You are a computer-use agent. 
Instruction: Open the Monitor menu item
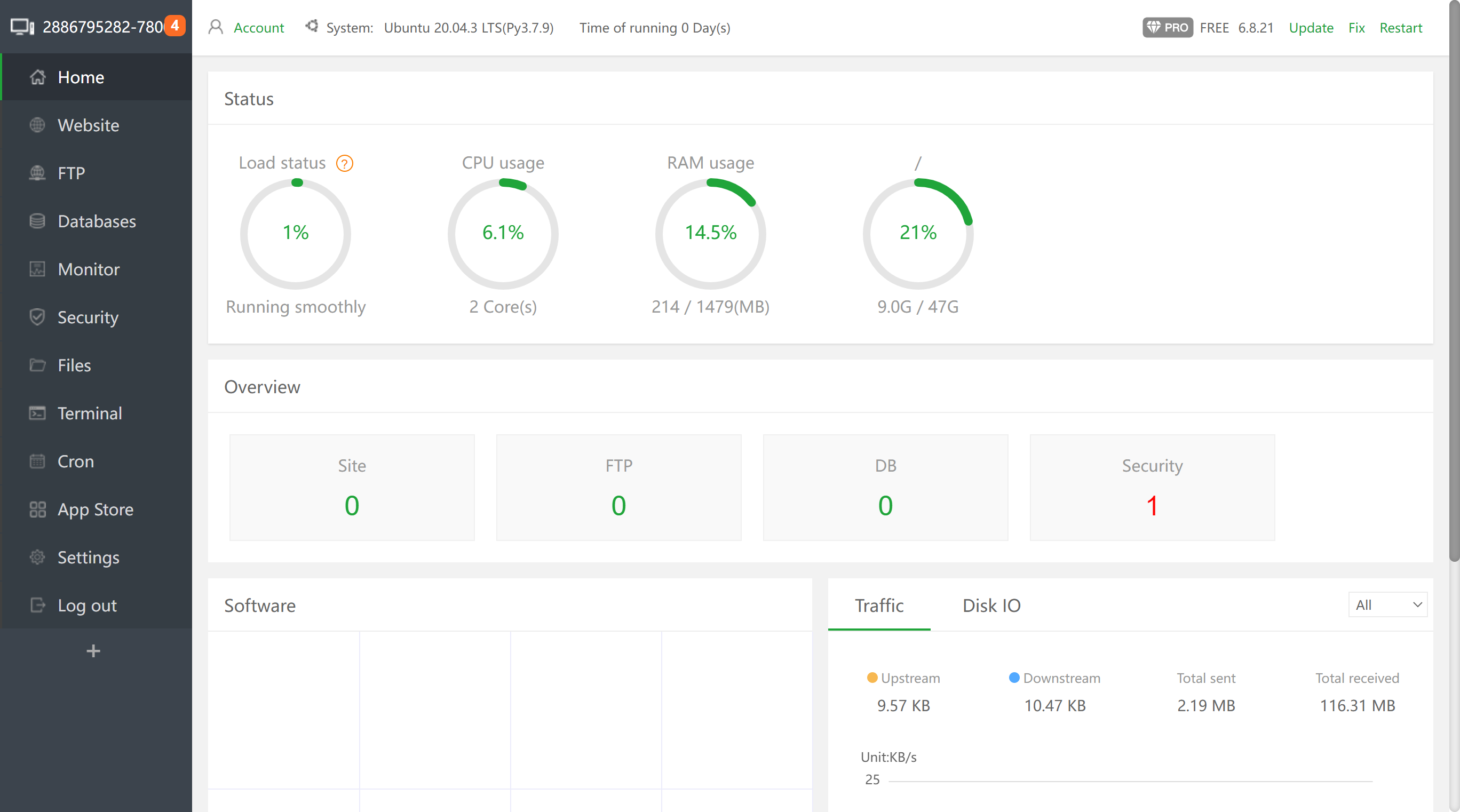[97, 269]
